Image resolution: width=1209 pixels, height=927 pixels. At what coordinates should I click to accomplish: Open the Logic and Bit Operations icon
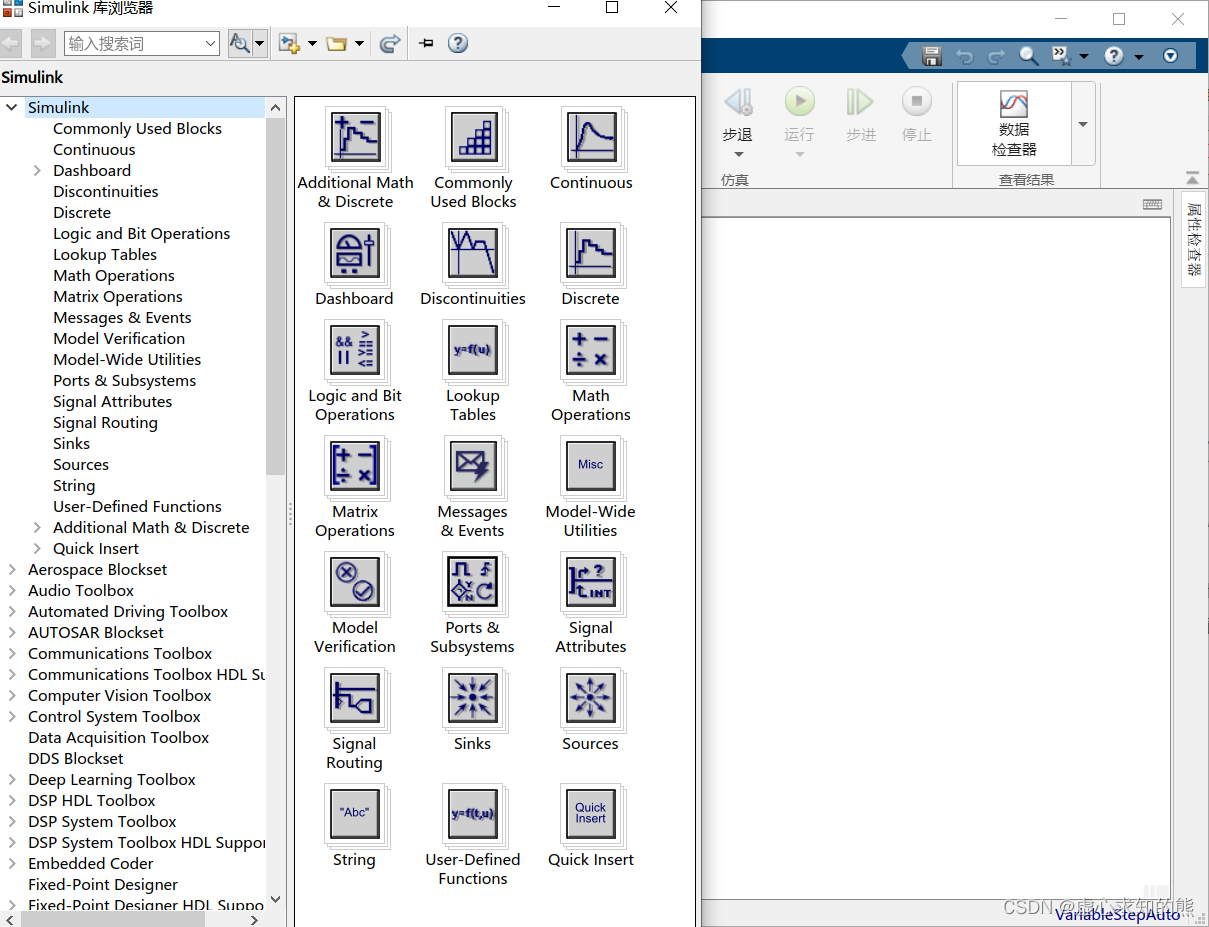(x=355, y=351)
